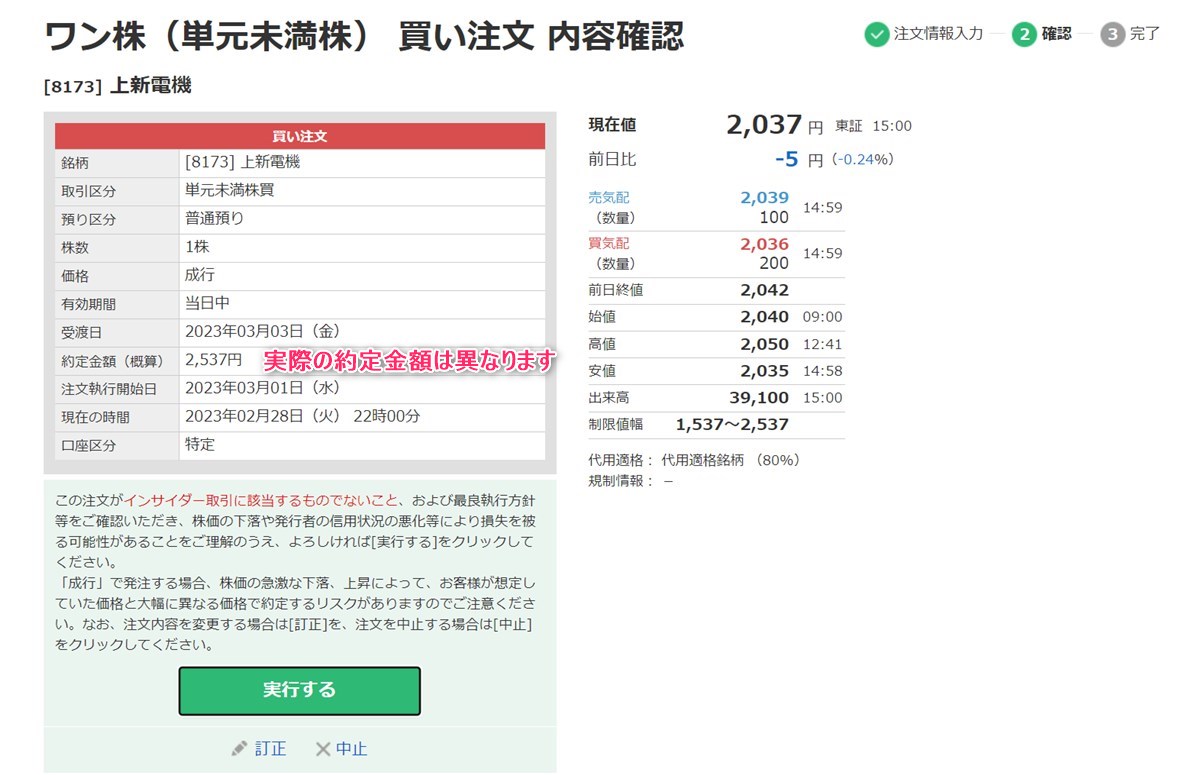Click the 約定金額（概算） row label
1200x775 pixels.
coord(111,360)
